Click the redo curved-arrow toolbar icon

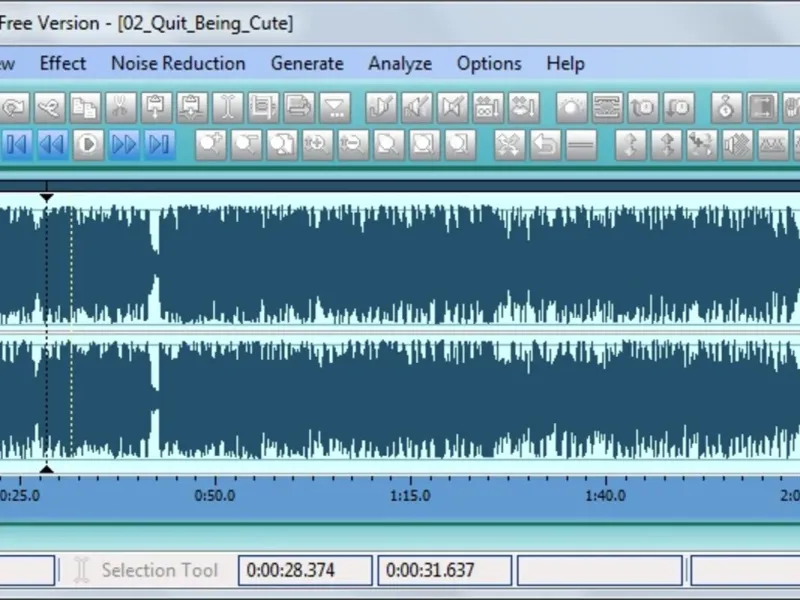tap(14, 108)
